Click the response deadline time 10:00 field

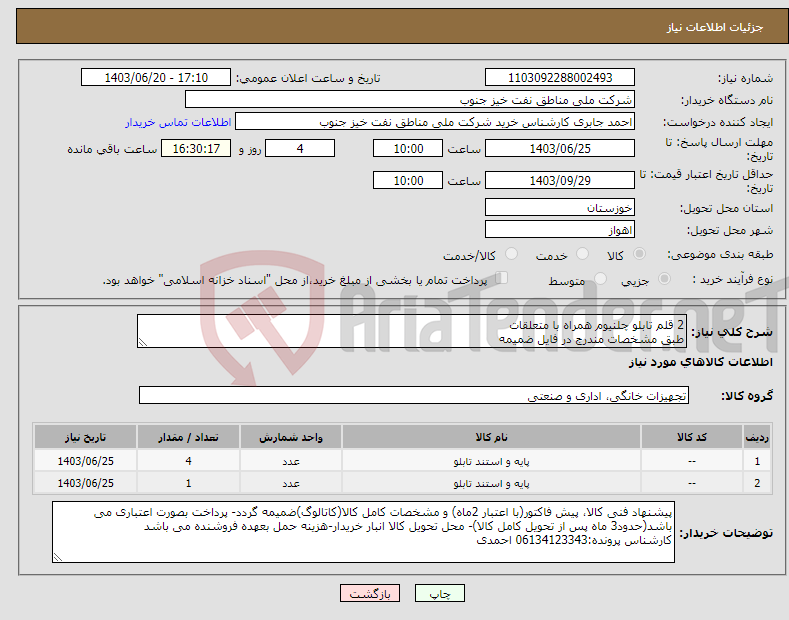pyautogui.click(x=408, y=148)
